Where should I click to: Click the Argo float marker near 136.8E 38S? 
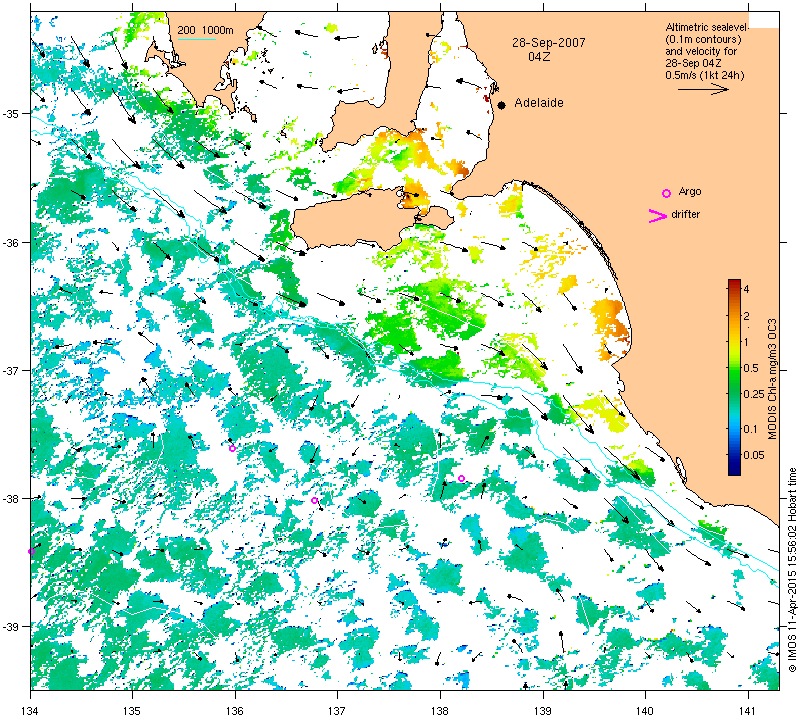click(x=314, y=501)
